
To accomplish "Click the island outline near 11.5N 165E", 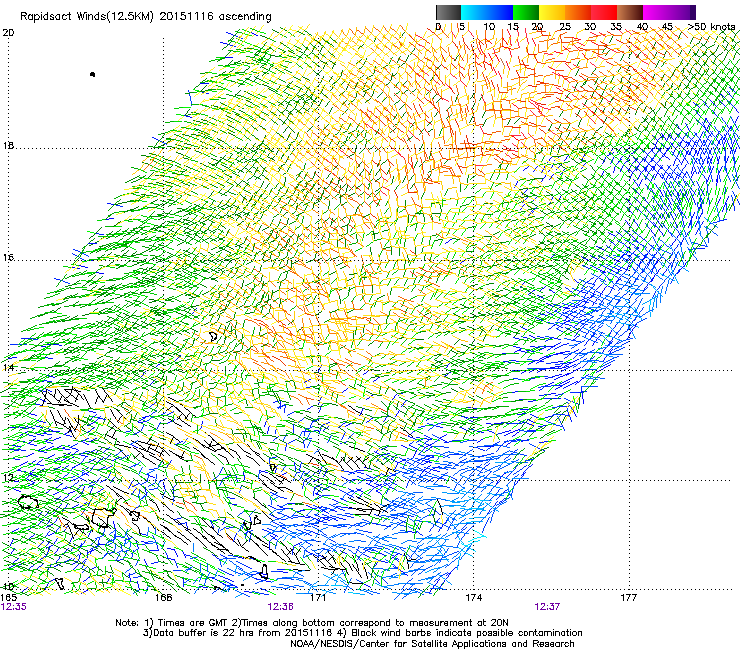I will coord(27,502).
